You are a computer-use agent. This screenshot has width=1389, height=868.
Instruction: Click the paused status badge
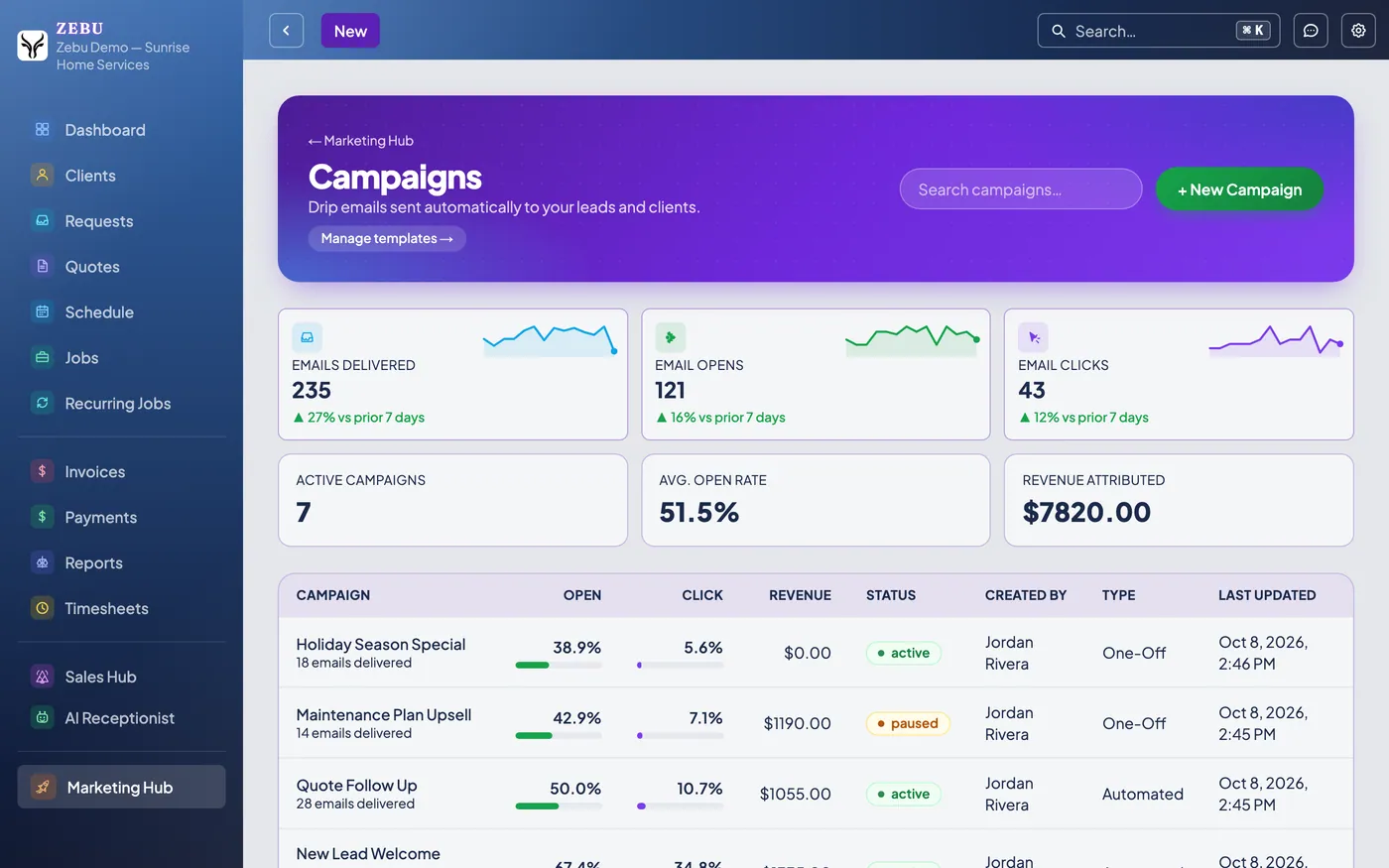coord(908,723)
